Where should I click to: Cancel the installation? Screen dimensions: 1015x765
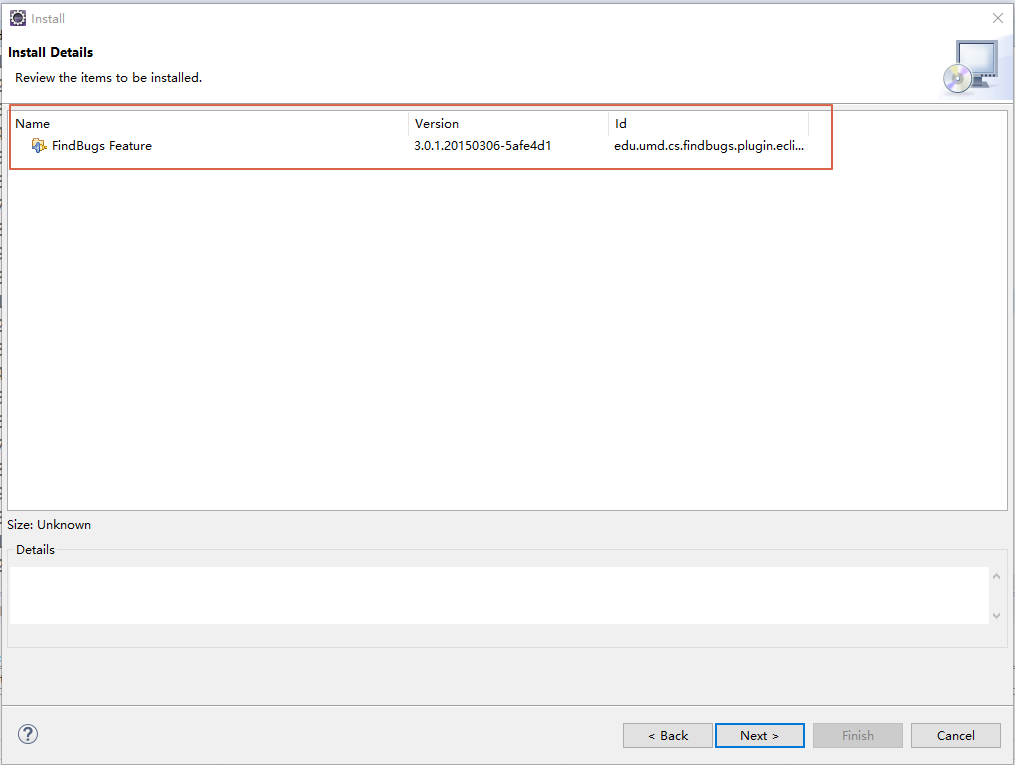click(x=955, y=735)
